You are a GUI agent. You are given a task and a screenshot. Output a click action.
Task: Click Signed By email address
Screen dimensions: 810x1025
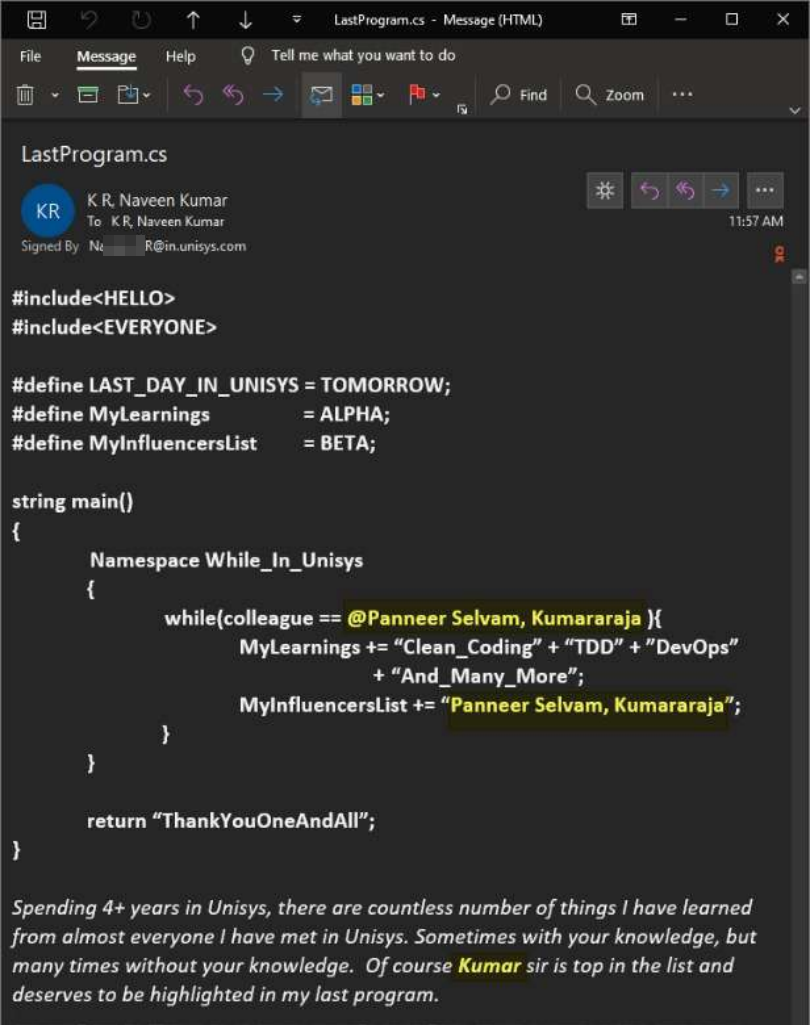pyautogui.click(x=167, y=246)
